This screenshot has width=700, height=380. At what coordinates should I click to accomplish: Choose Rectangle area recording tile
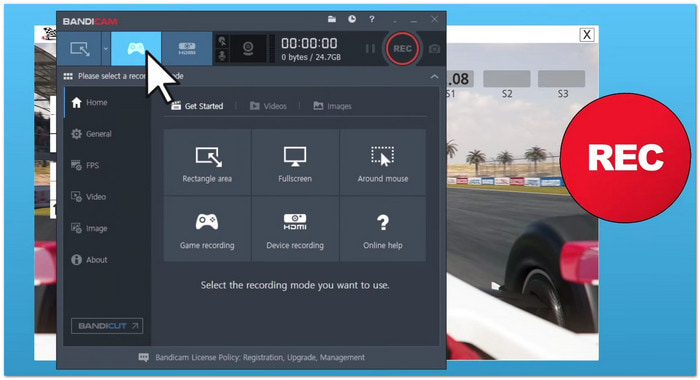207,163
